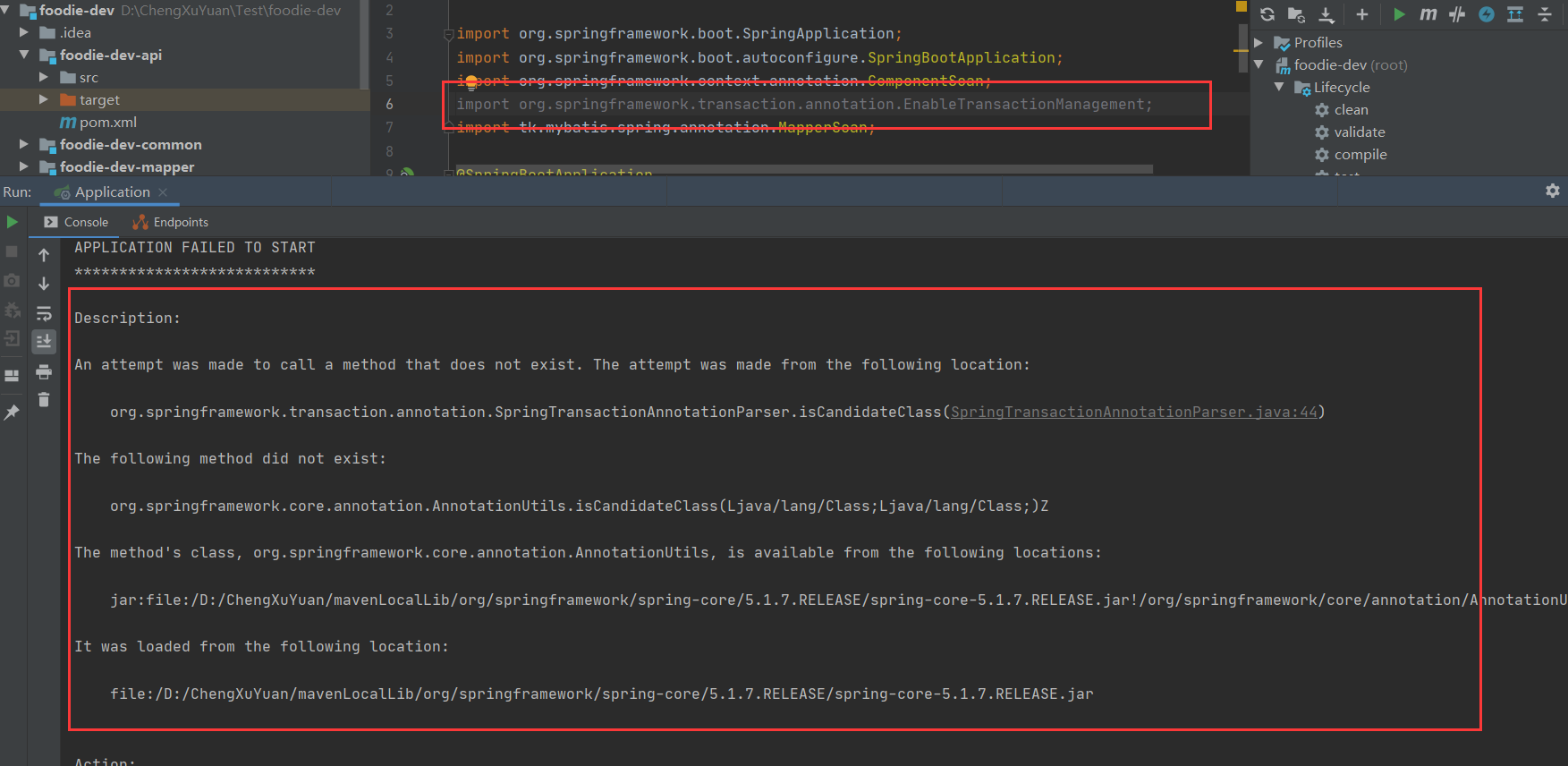
Task: Open SpringTransactionAnnotationParser.java:44 link
Action: [x=1133, y=412]
